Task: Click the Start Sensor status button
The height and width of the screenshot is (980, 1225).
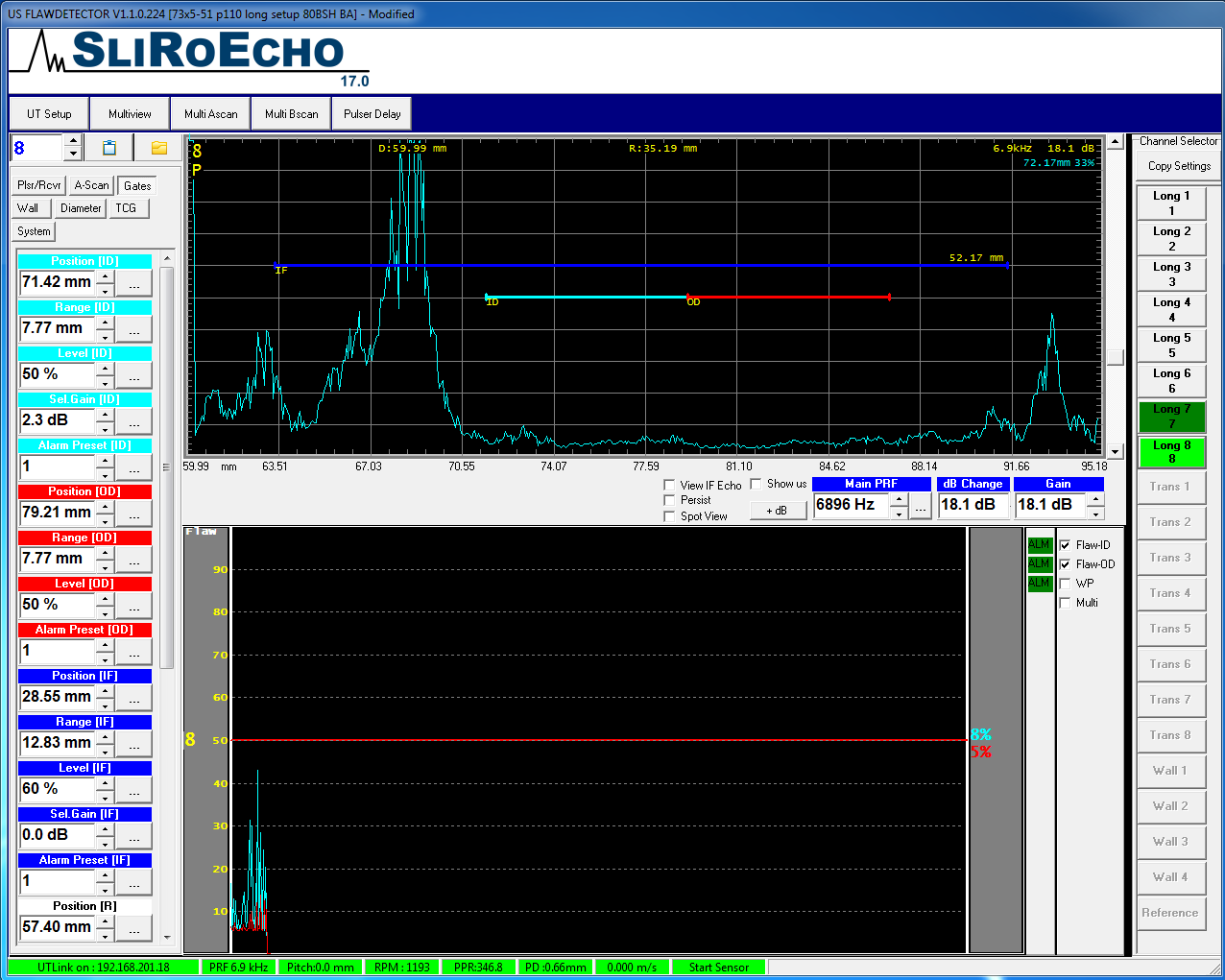Action: [719, 967]
